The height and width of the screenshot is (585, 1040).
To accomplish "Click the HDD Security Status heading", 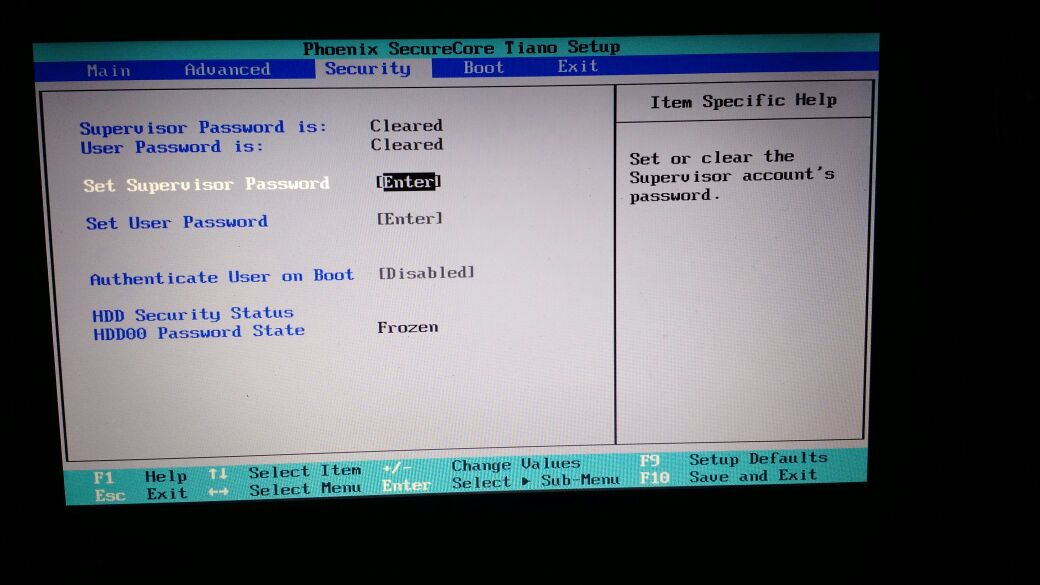I will point(192,314).
